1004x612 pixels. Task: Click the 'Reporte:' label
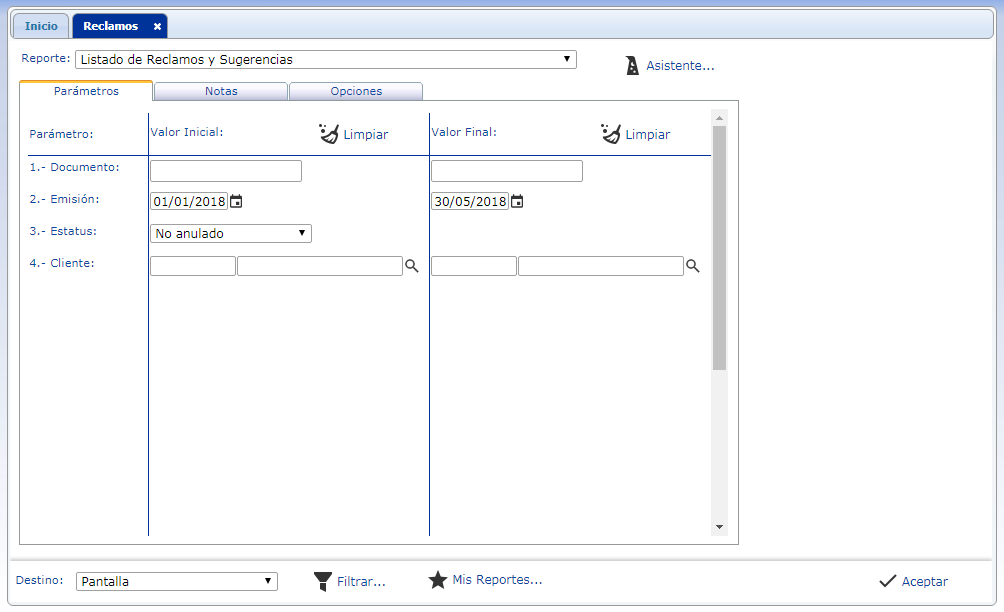click(45, 58)
